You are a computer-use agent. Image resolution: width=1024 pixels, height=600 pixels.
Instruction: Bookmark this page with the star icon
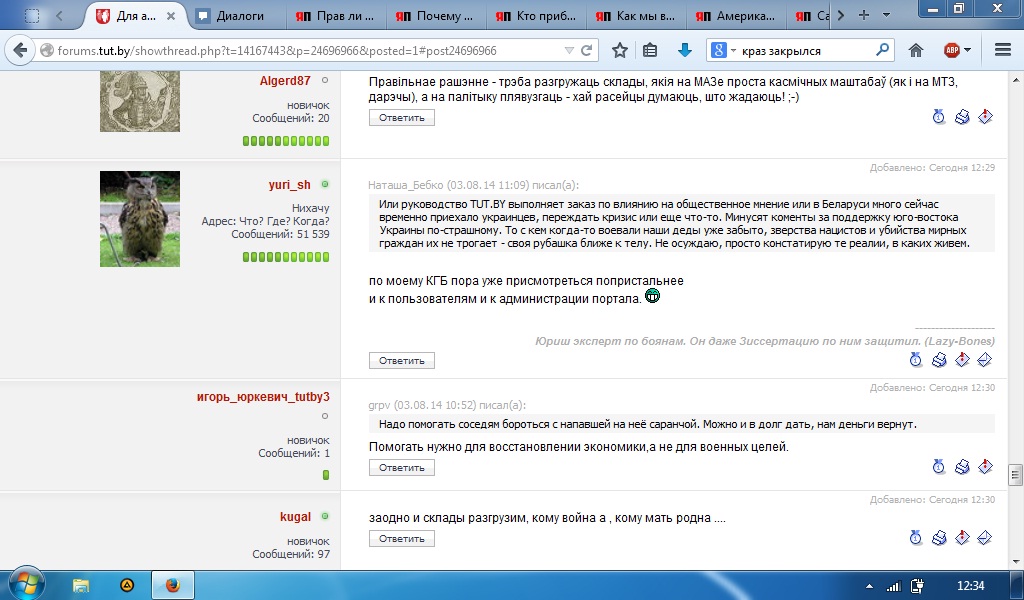point(620,50)
